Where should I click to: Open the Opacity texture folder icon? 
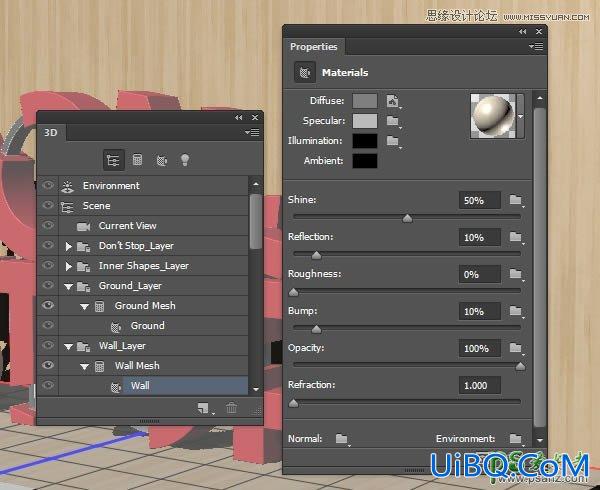[x=516, y=348]
